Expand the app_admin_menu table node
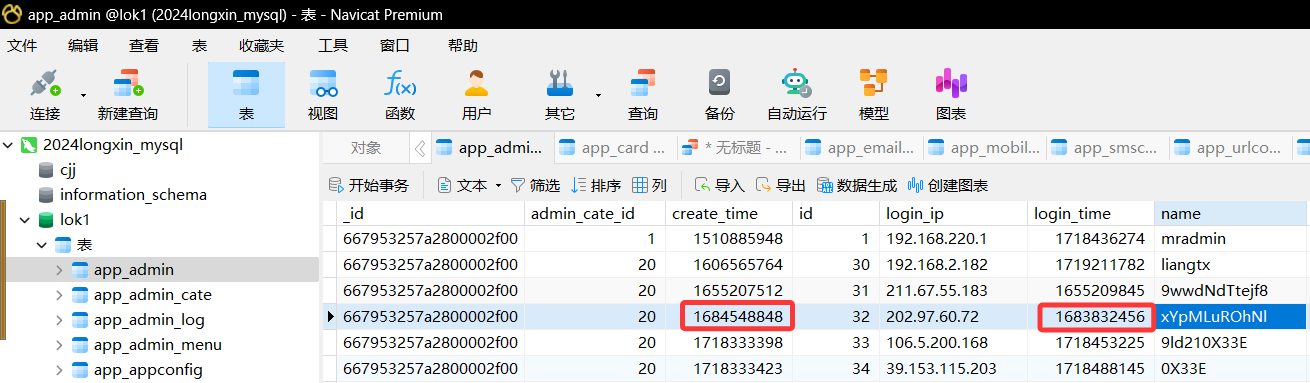 pos(60,345)
